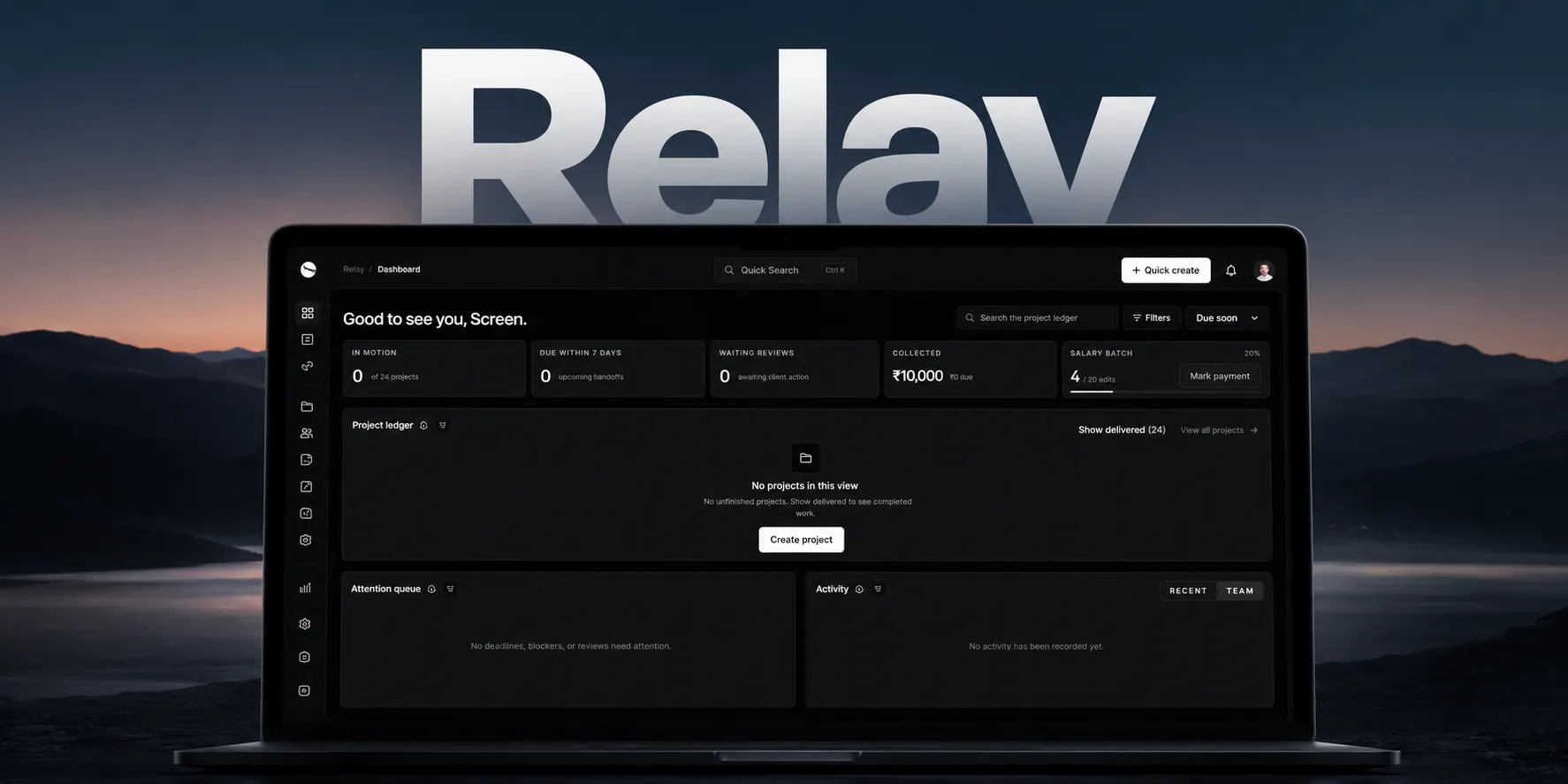
Task: Click the 'upcoming handoffs' label
Action: click(591, 377)
